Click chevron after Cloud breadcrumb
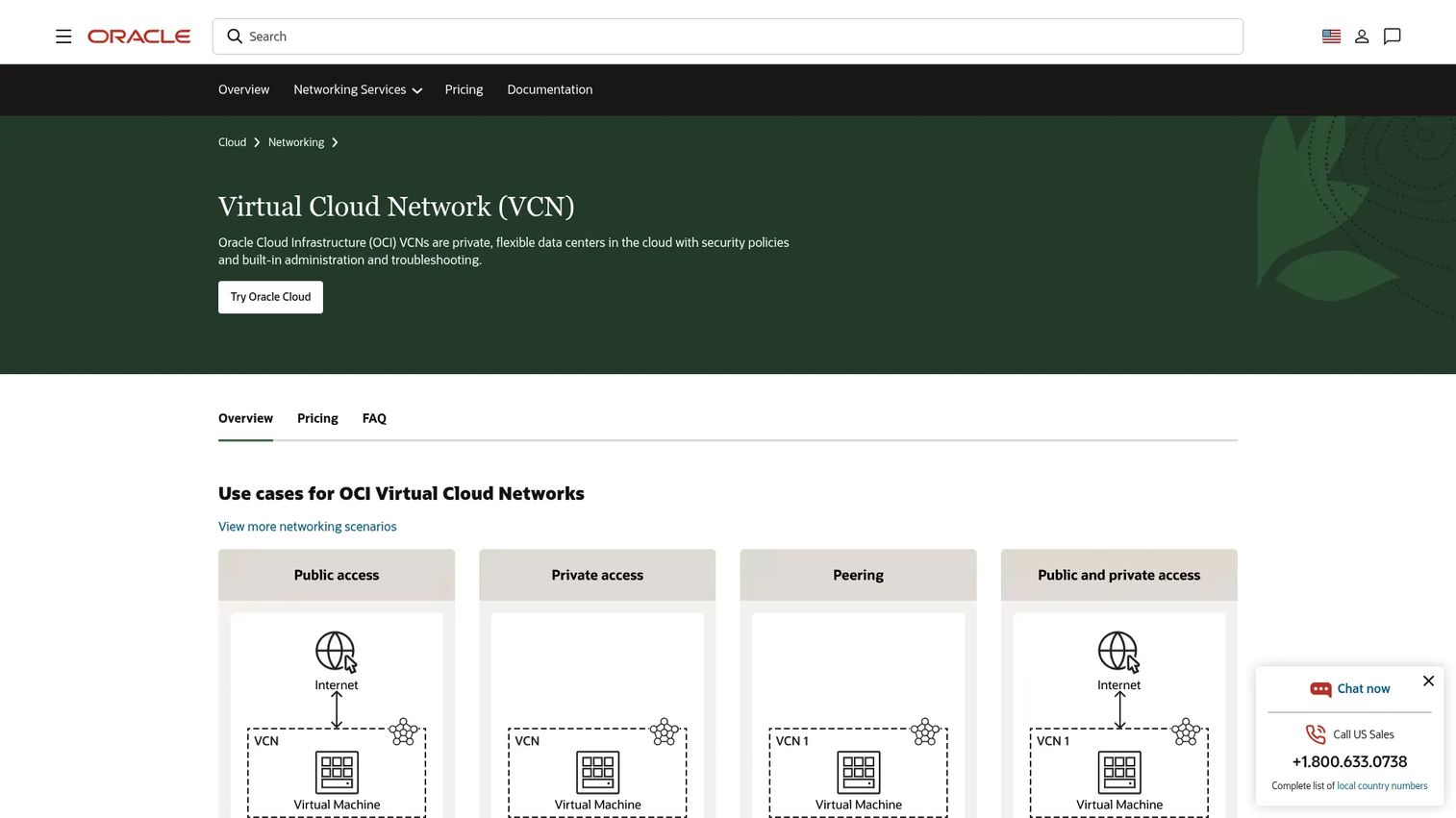The image size is (1456, 818). tap(257, 142)
